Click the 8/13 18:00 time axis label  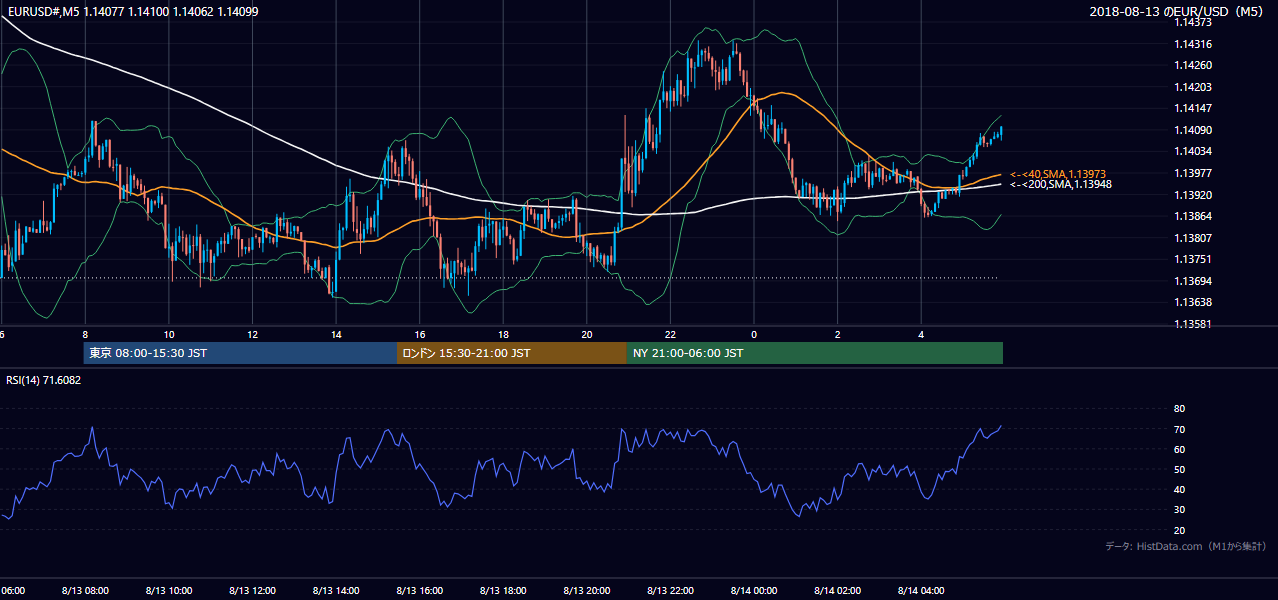pyautogui.click(x=503, y=591)
